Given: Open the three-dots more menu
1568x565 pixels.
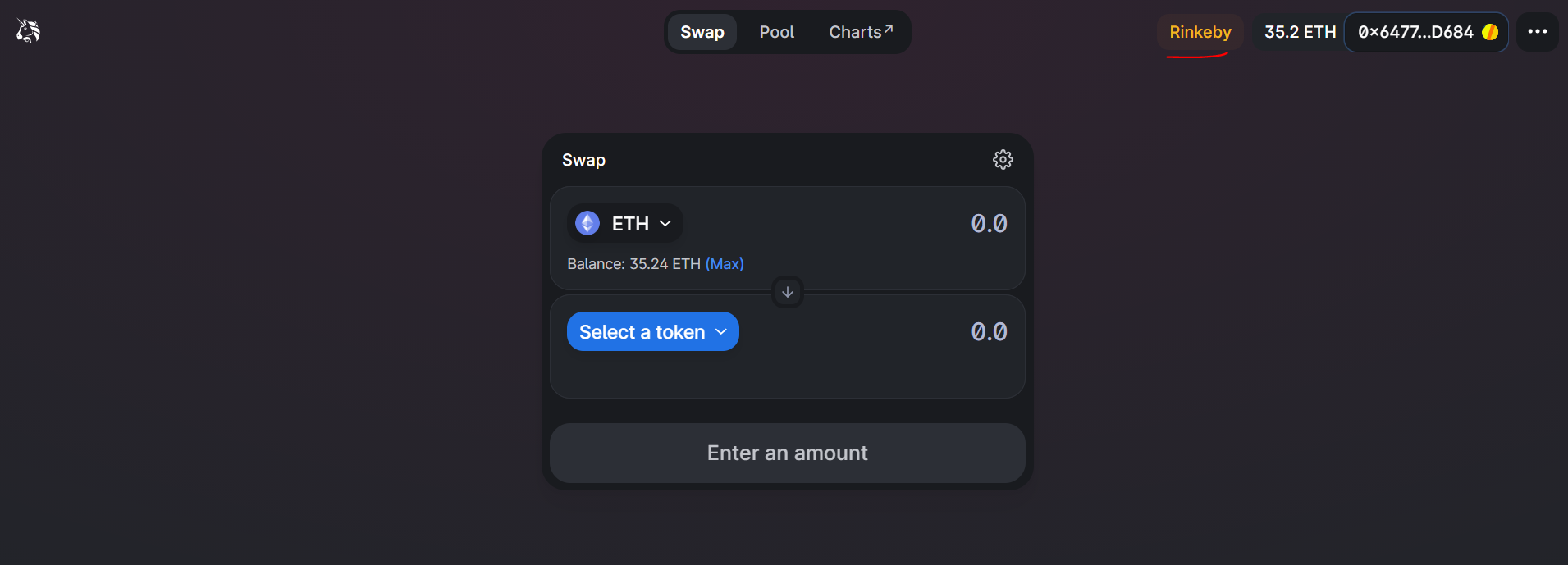Looking at the screenshot, I should (x=1537, y=32).
